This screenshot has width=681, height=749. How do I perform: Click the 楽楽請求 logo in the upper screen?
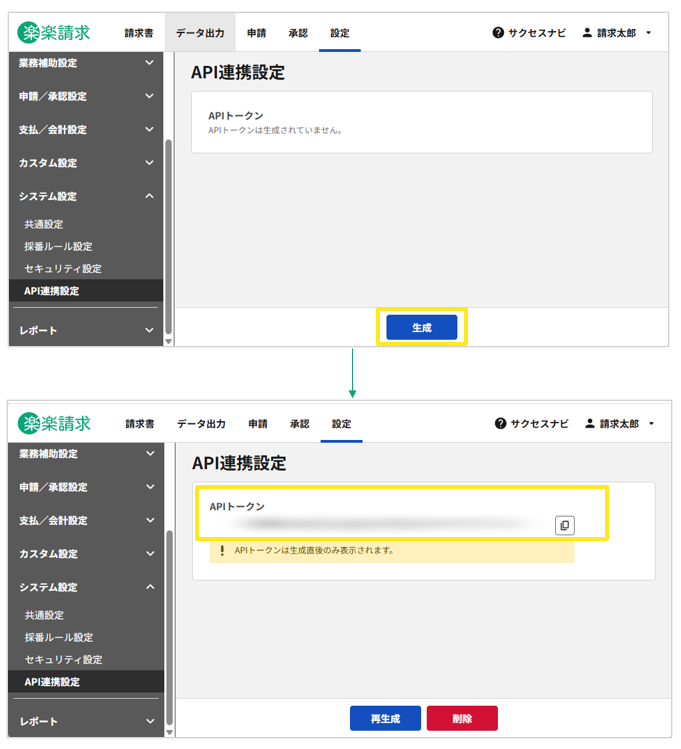tap(54, 32)
